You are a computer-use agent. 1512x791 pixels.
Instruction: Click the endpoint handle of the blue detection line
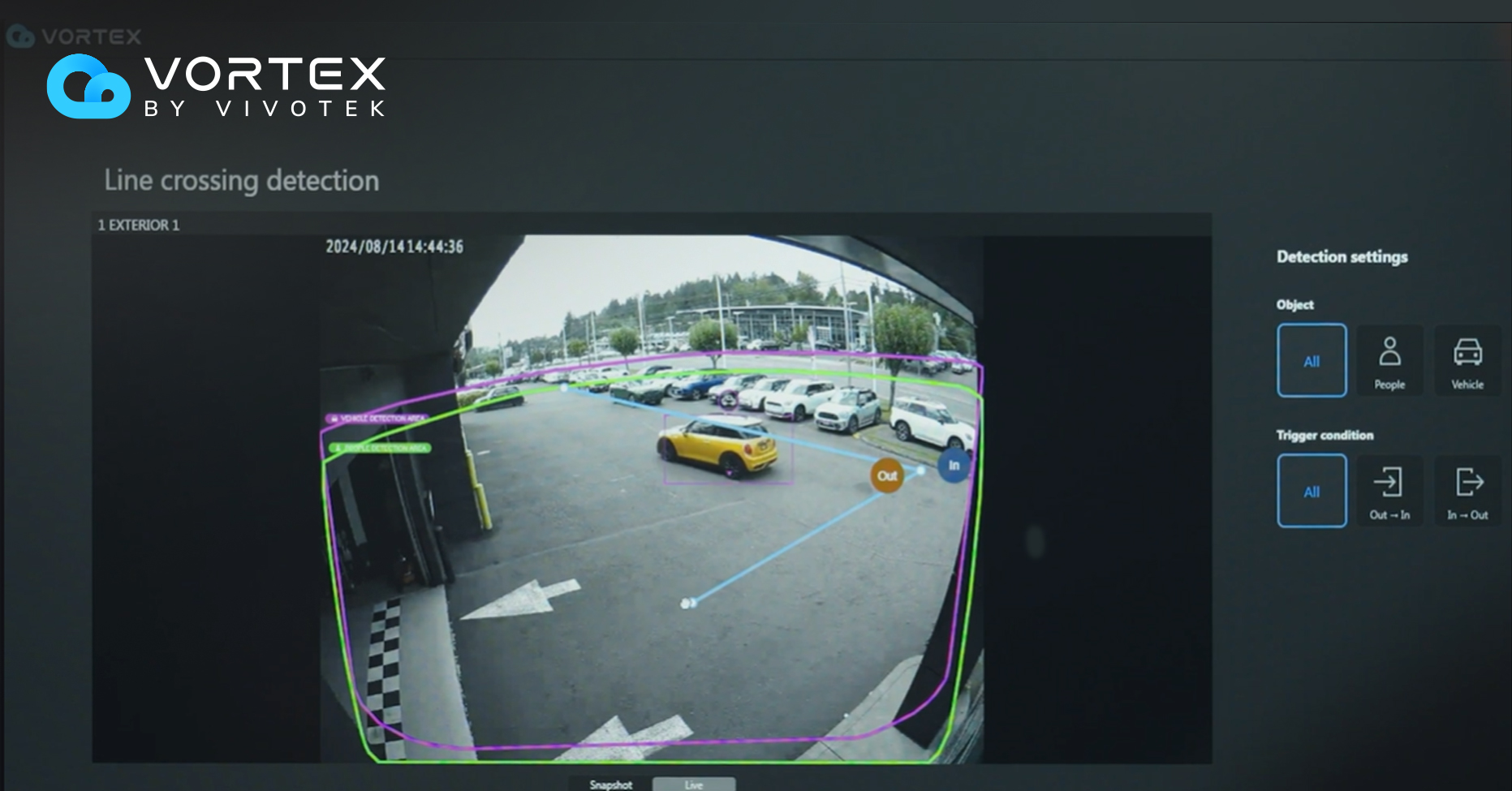click(686, 602)
